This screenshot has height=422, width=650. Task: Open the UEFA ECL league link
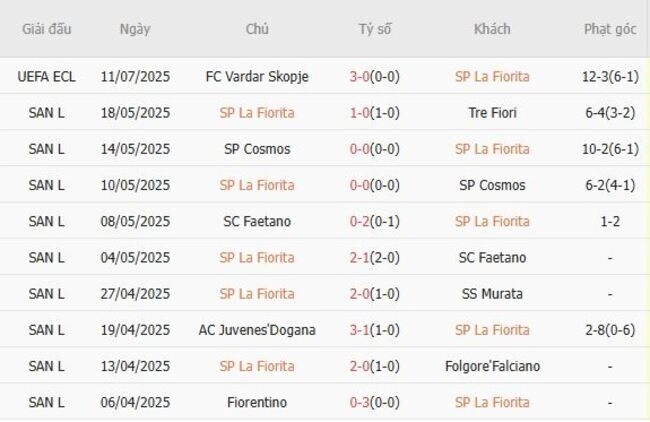pos(46,77)
